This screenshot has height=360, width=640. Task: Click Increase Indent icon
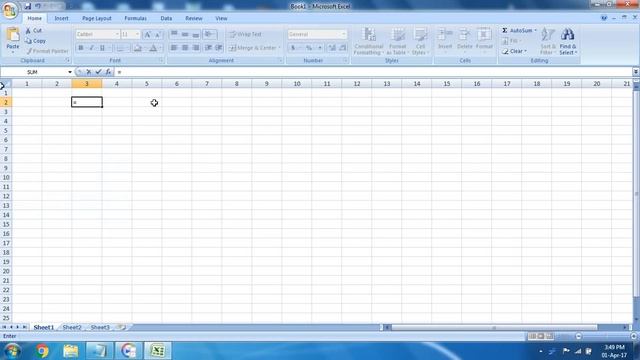click(219, 48)
